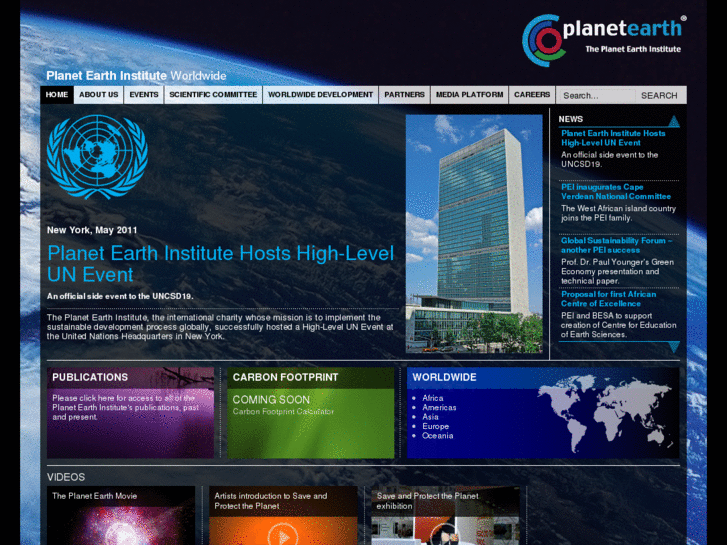This screenshot has height=545, width=727.
Task: Click publications access text
Action: pos(125,407)
